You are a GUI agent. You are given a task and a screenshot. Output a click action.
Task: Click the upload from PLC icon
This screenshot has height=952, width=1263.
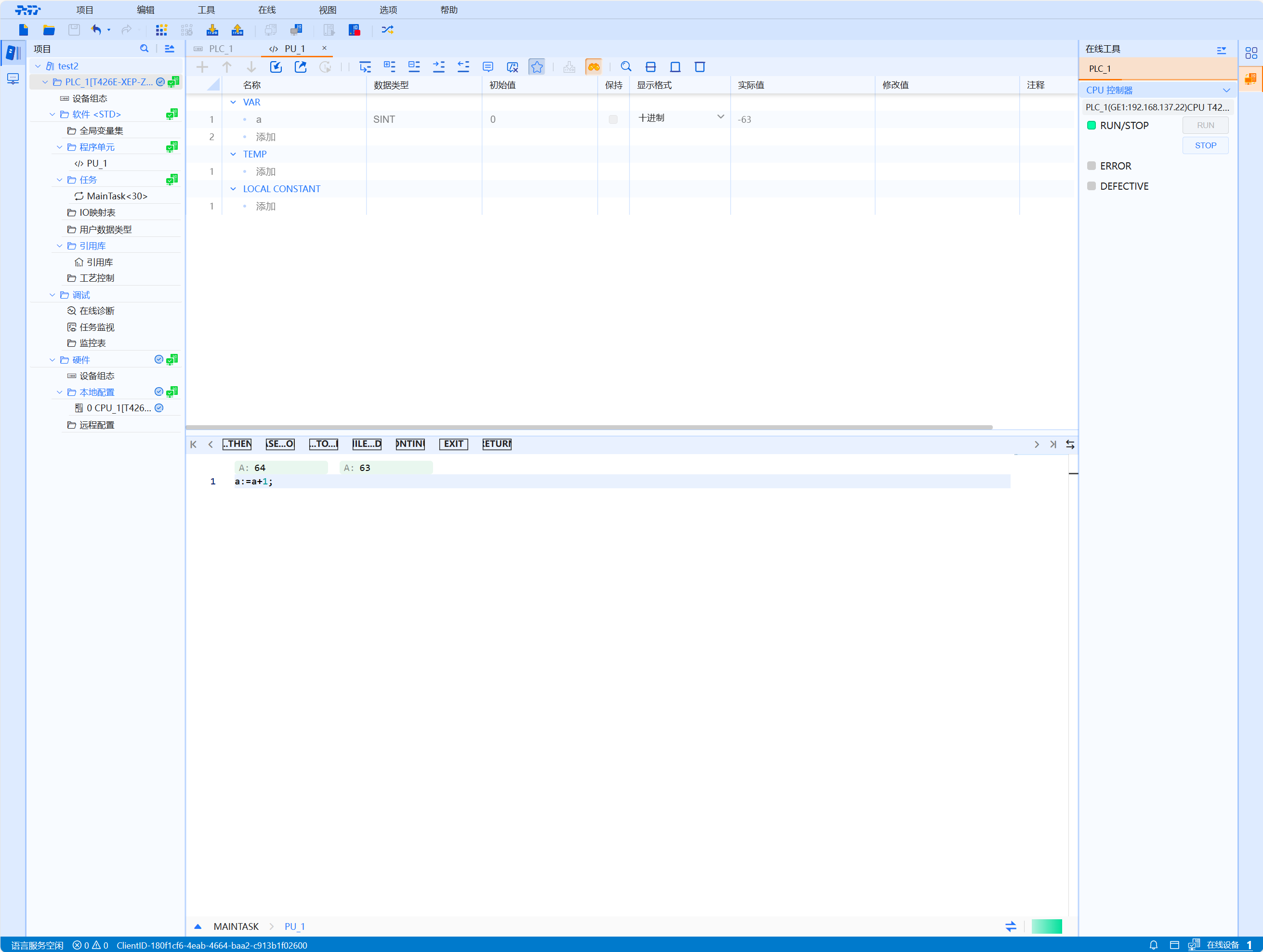tap(237, 30)
